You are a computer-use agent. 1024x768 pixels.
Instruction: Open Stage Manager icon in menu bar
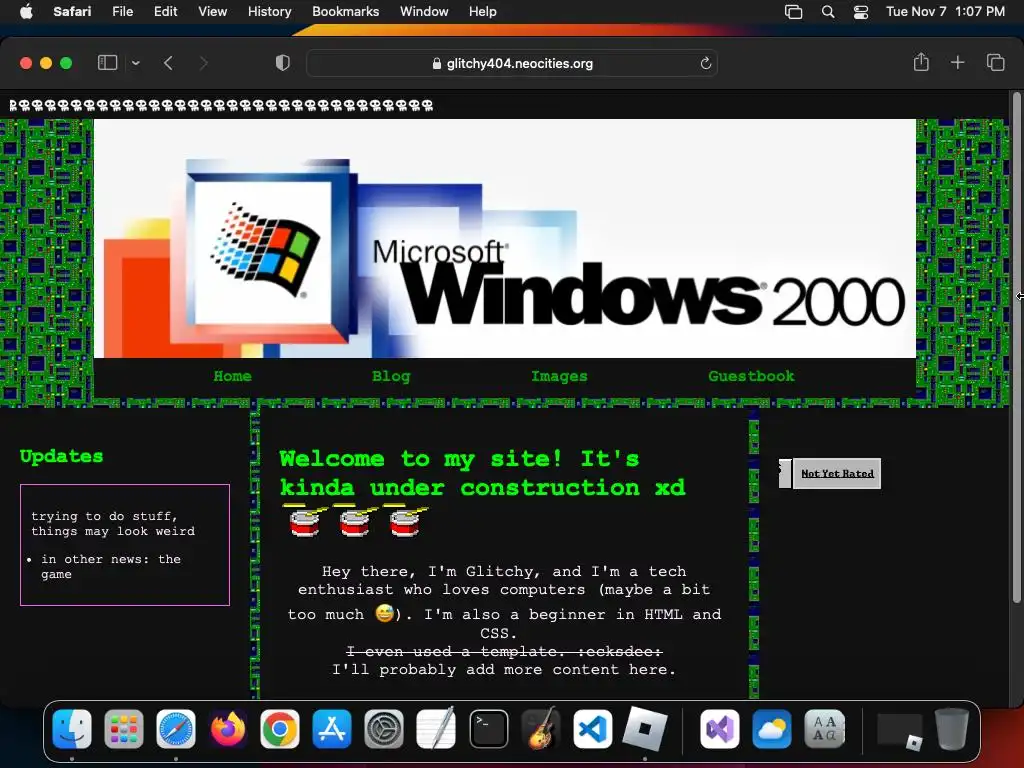tap(793, 12)
